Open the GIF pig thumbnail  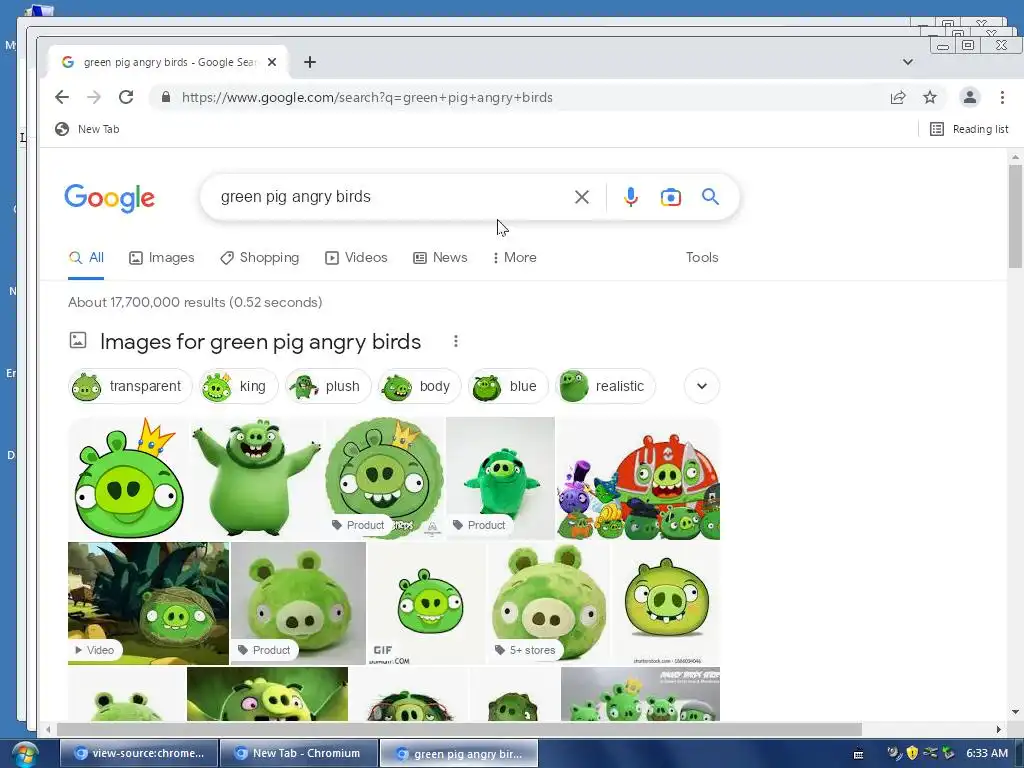point(426,603)
